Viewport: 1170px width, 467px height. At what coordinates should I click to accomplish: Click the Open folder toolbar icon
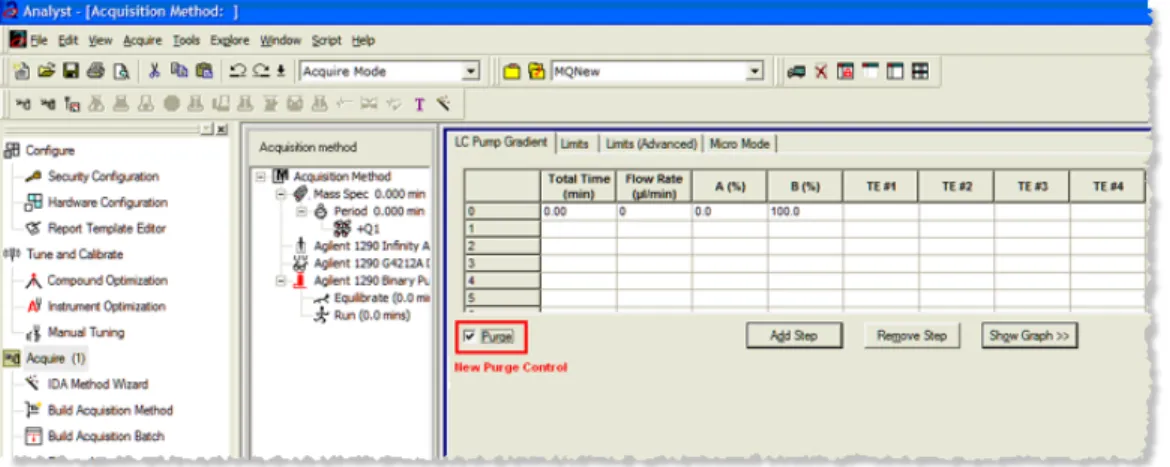point(46,72)
